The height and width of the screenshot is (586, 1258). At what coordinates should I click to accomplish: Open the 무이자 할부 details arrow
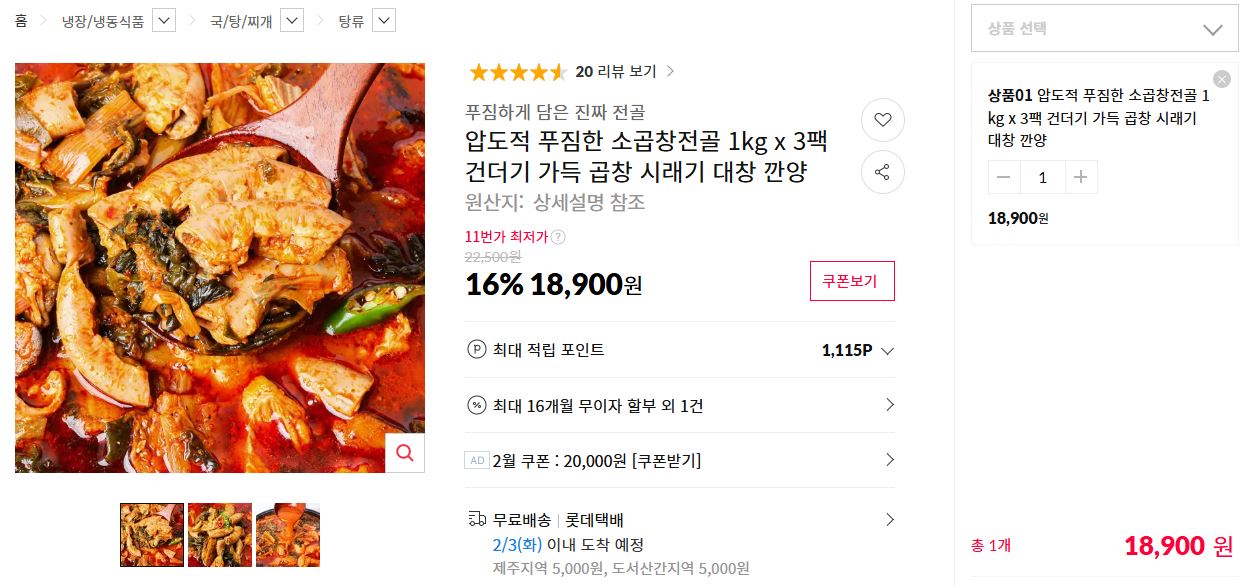click(x=889, y=405)
